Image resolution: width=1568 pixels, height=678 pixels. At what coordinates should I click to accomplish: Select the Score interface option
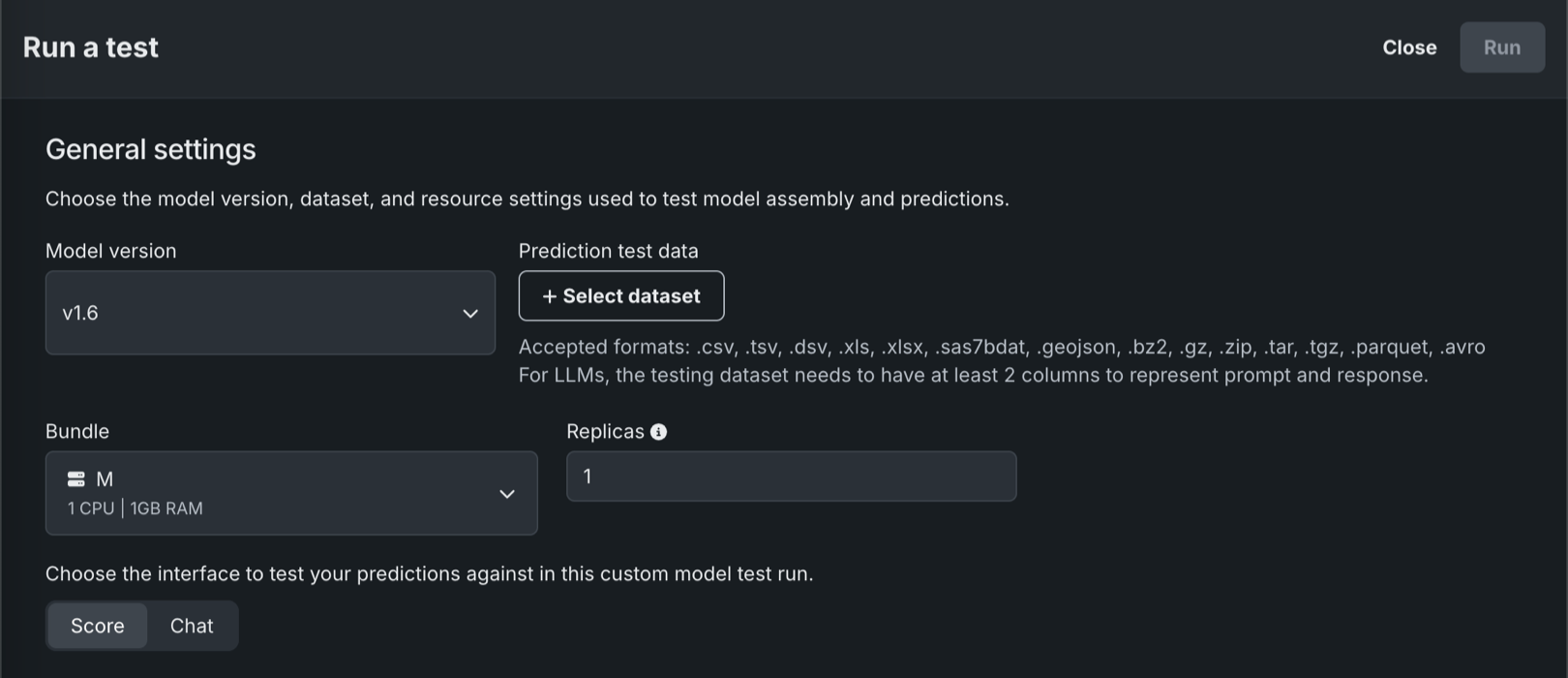[x=97, y=626]
